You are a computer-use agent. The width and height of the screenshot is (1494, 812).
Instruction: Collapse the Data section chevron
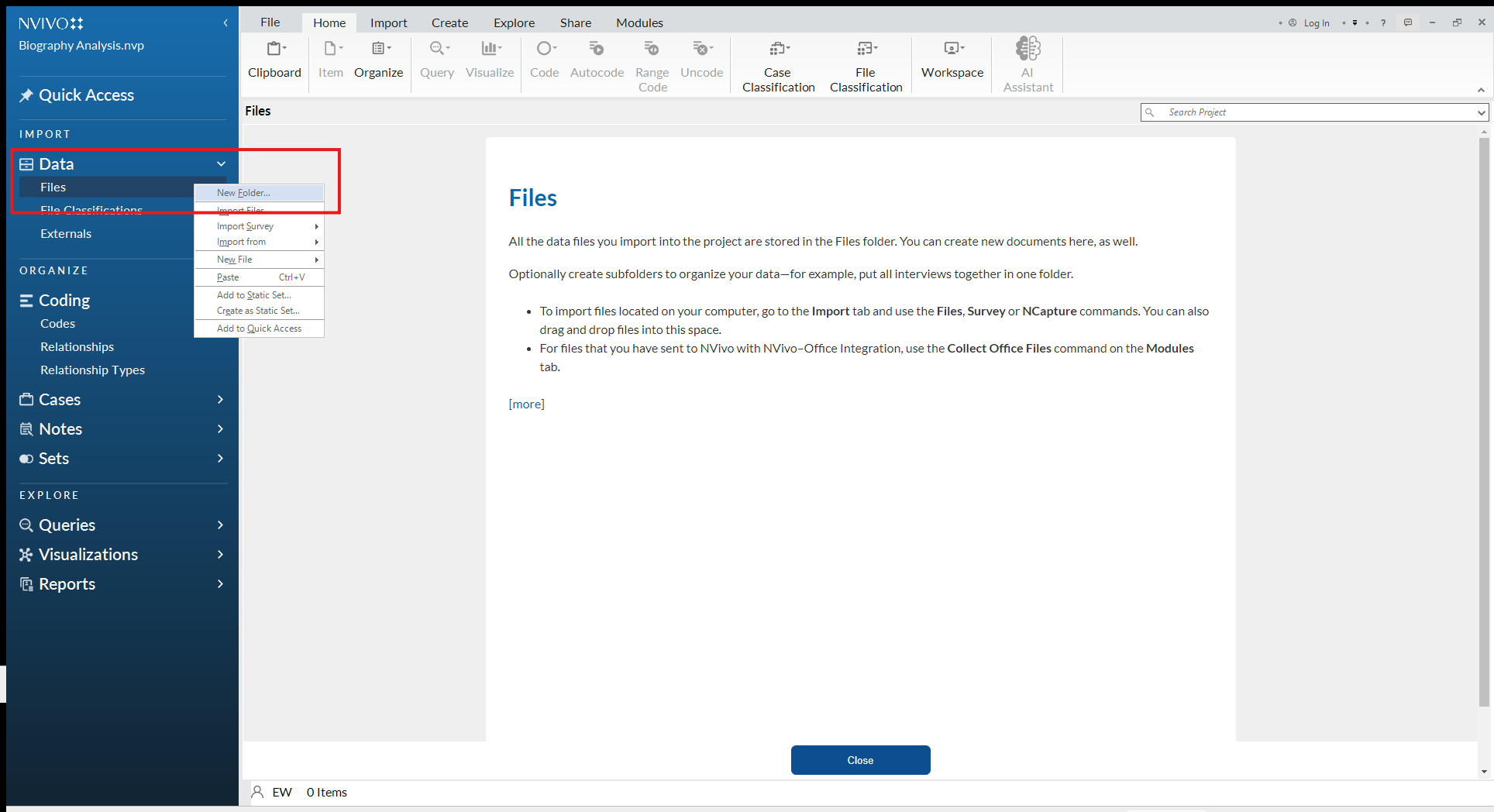221,163
